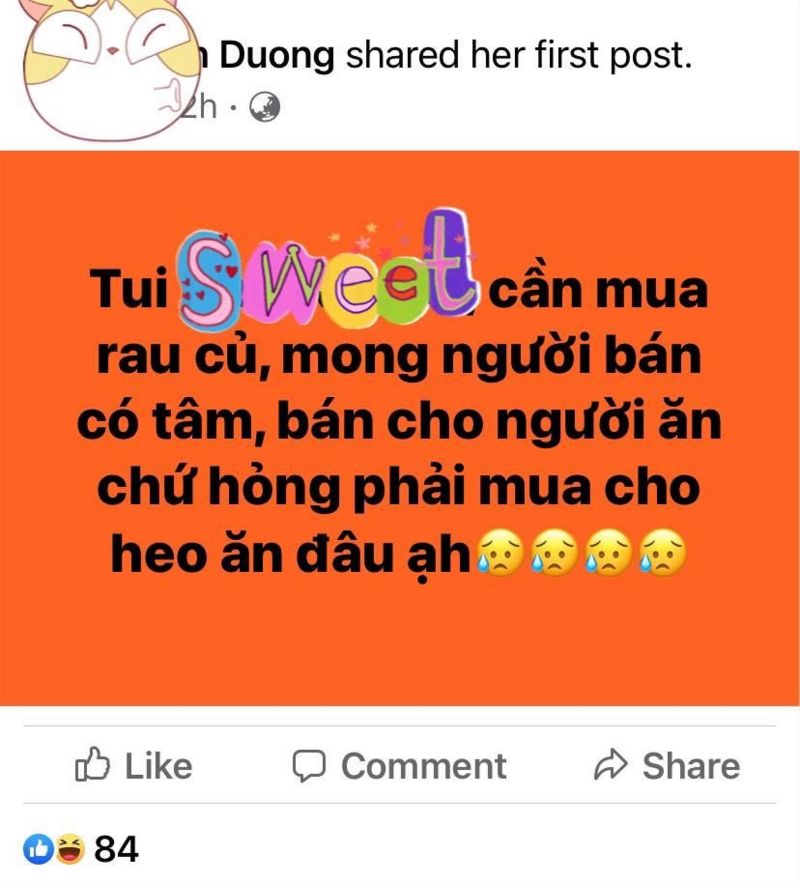Open the blue like reaction icon

click(38, 849)
